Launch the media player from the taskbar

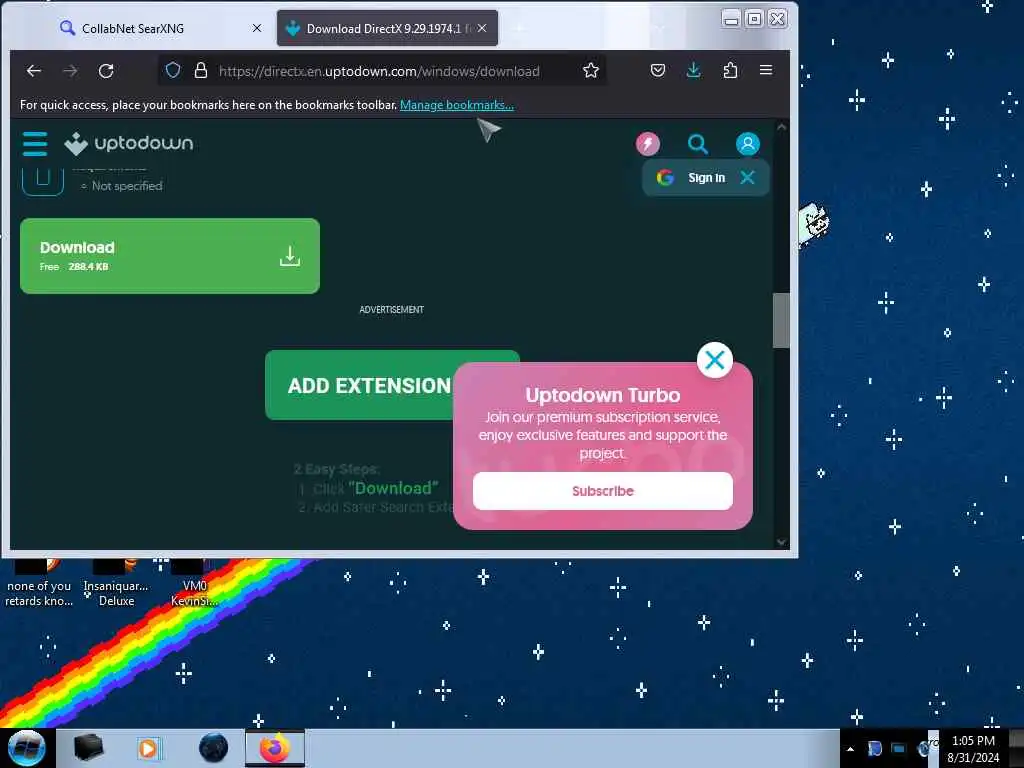[x=148, y=748]
